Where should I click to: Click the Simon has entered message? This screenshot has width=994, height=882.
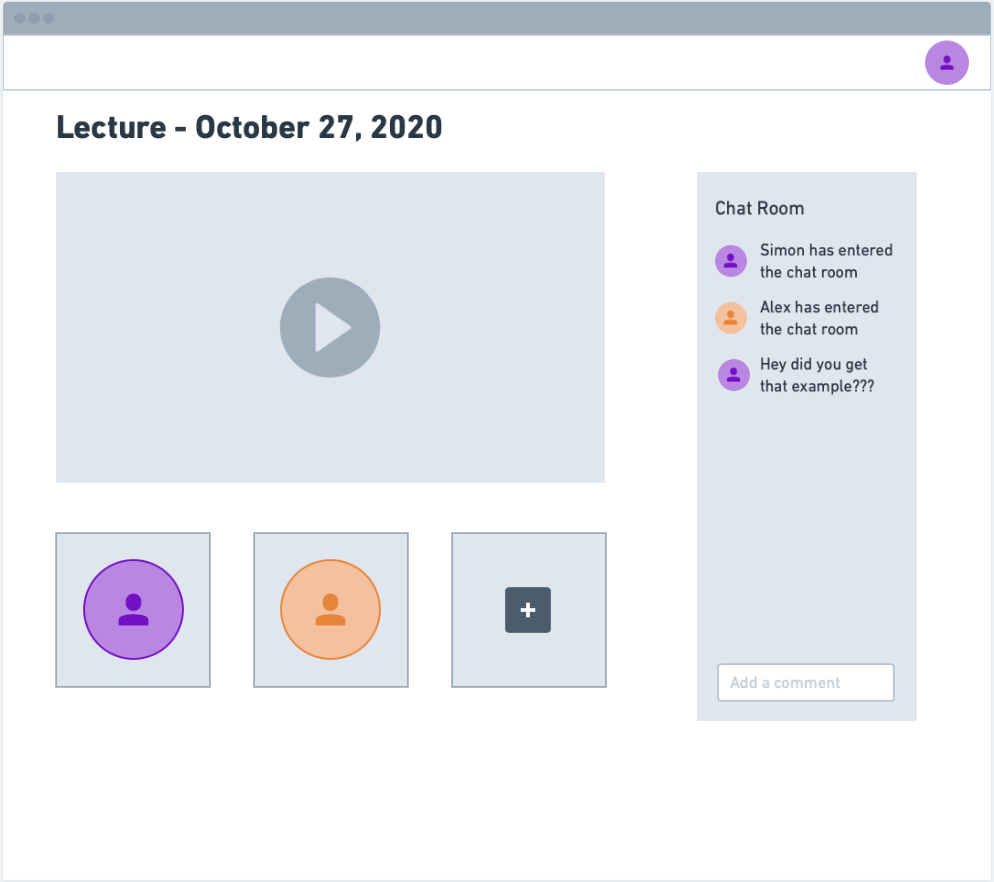pos(827,261)
